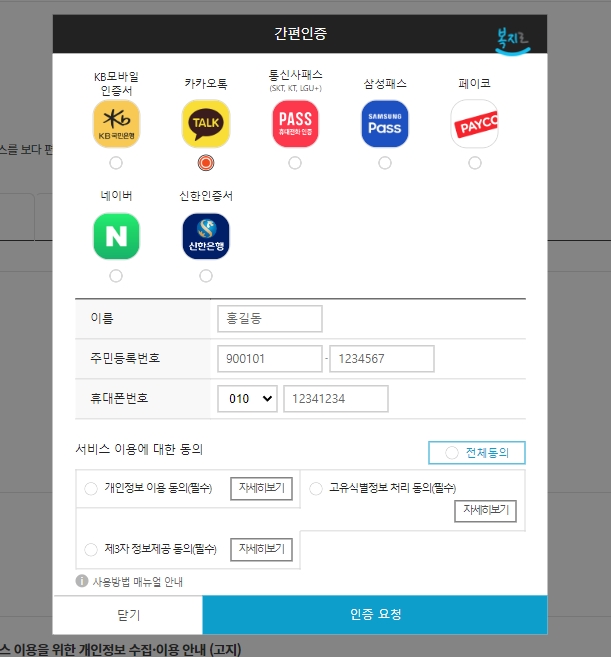Image resolution: width=611 pixels, height=657 pixels.
Task: Click the green Naver N icon
Action: (x=116, y=236)
